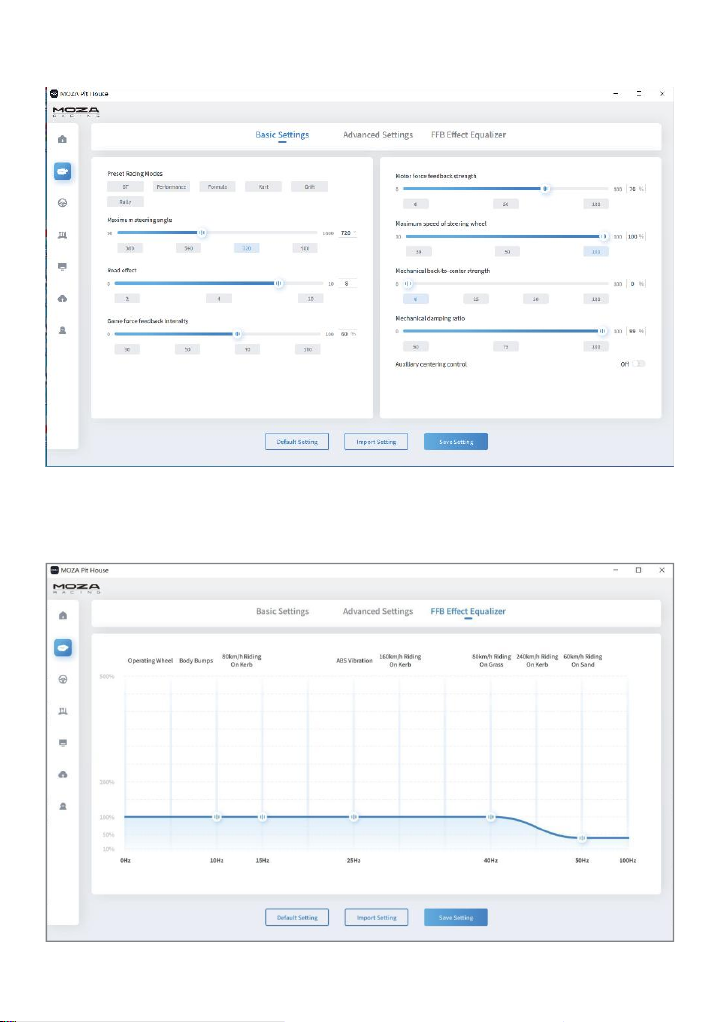The height and width of the screenshot is (1022, 720).
Task: Click Default Setting under the Basic Settings panels
Action: click(297, 442)
